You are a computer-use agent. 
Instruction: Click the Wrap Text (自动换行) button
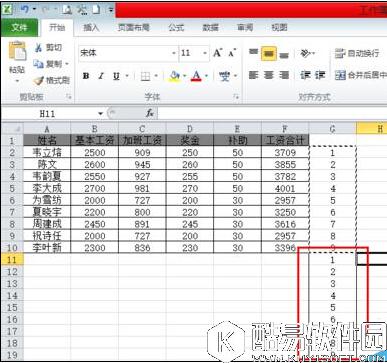[x=357, y=53]
